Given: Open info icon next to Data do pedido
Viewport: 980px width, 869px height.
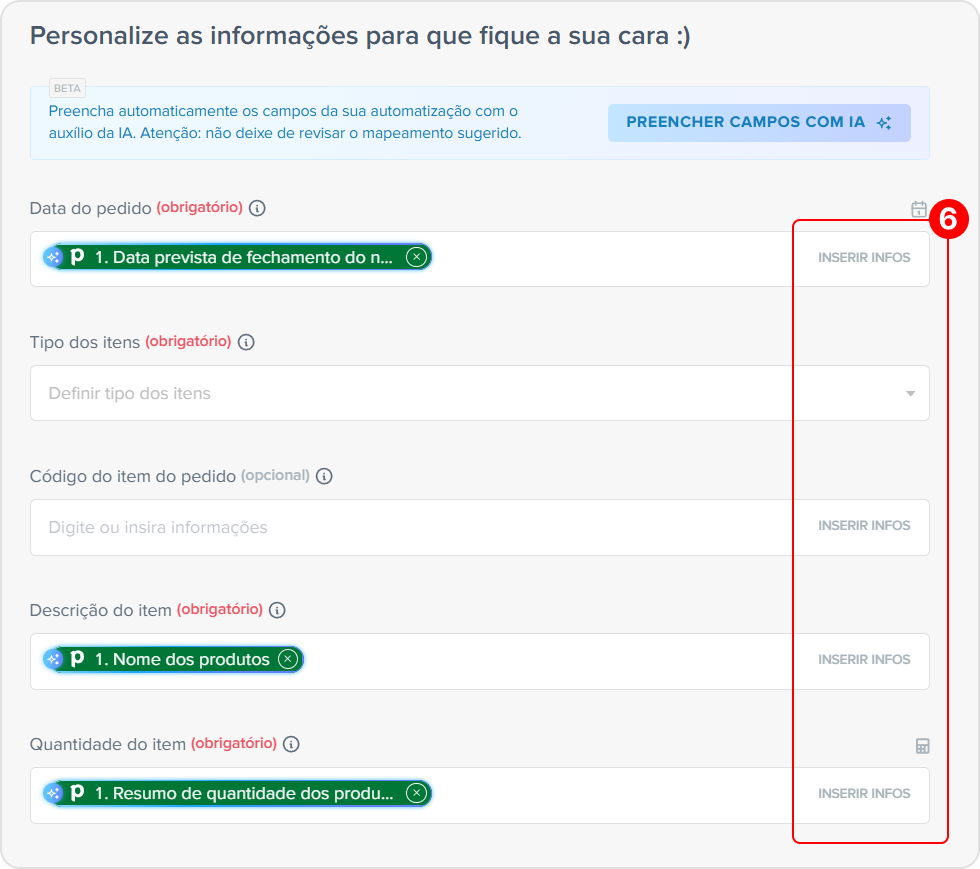Looking at the screenshot, I should (x=257, y=208).
